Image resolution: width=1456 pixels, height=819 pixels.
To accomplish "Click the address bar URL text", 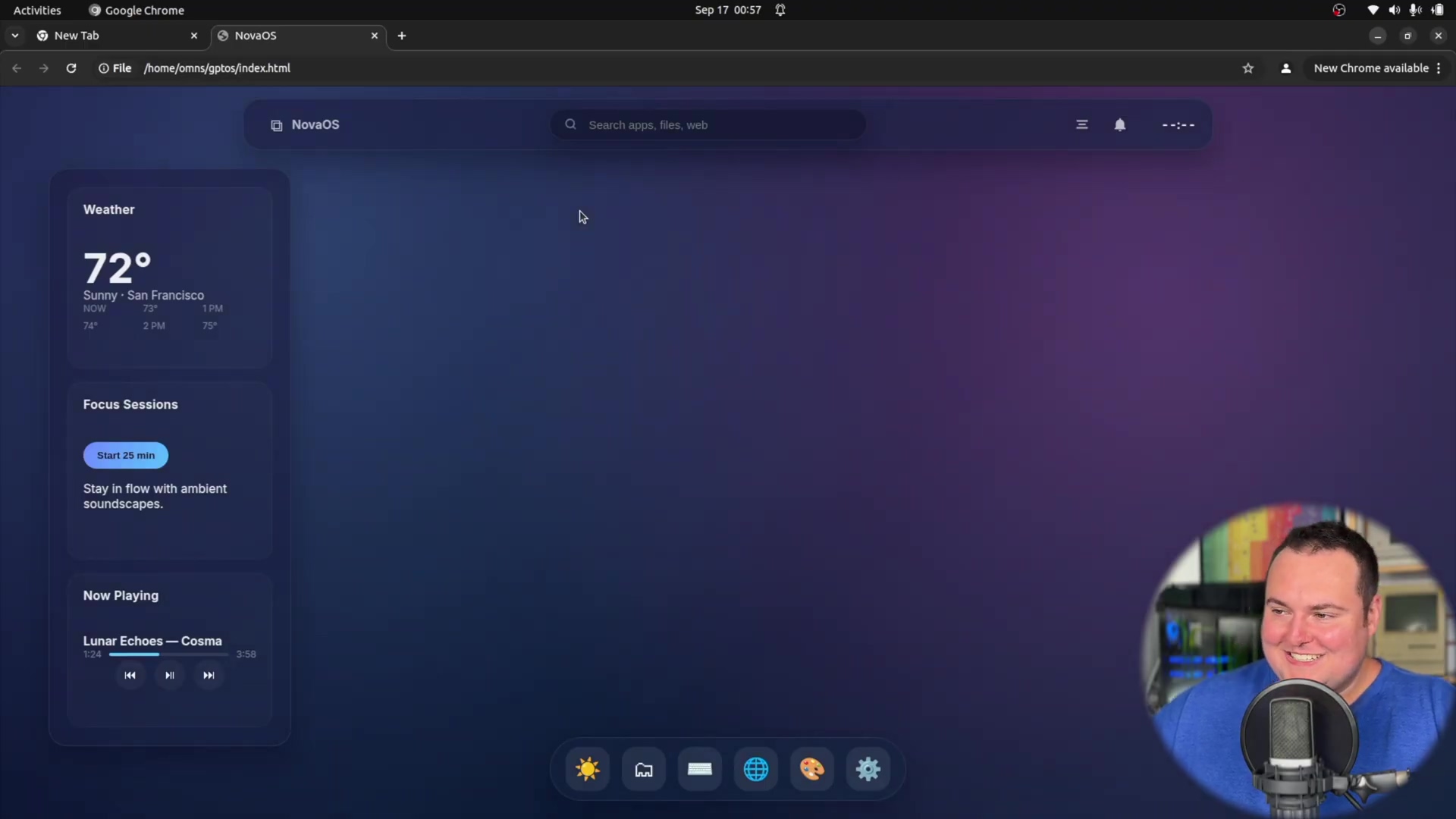I will coord(217,68).
